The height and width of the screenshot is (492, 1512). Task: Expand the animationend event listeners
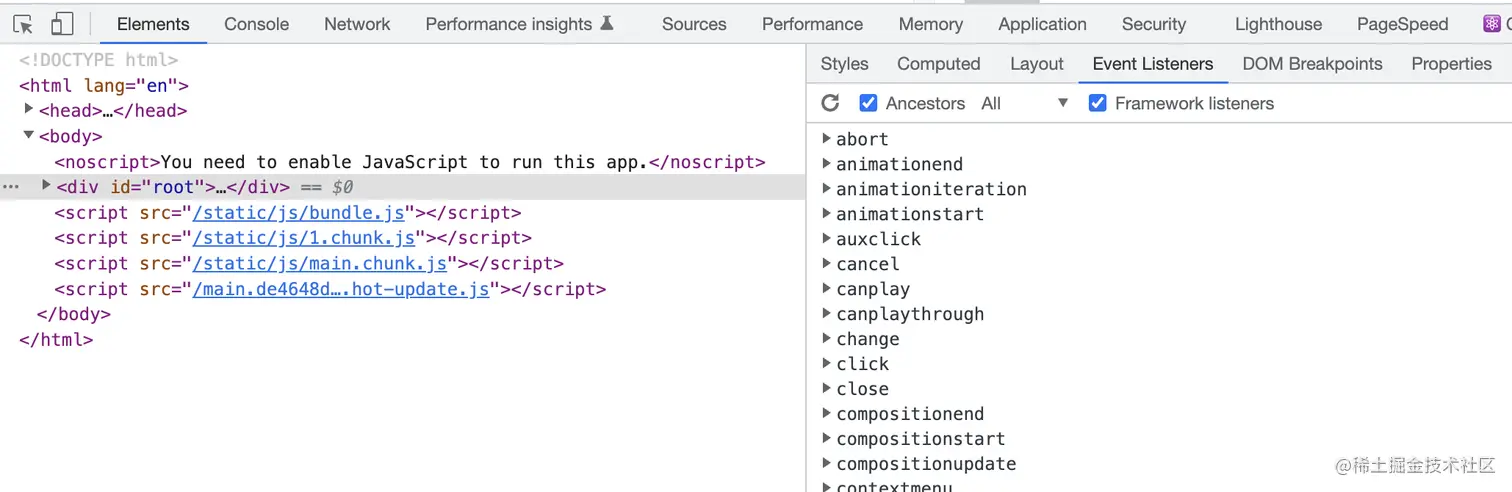click(827, 163)
